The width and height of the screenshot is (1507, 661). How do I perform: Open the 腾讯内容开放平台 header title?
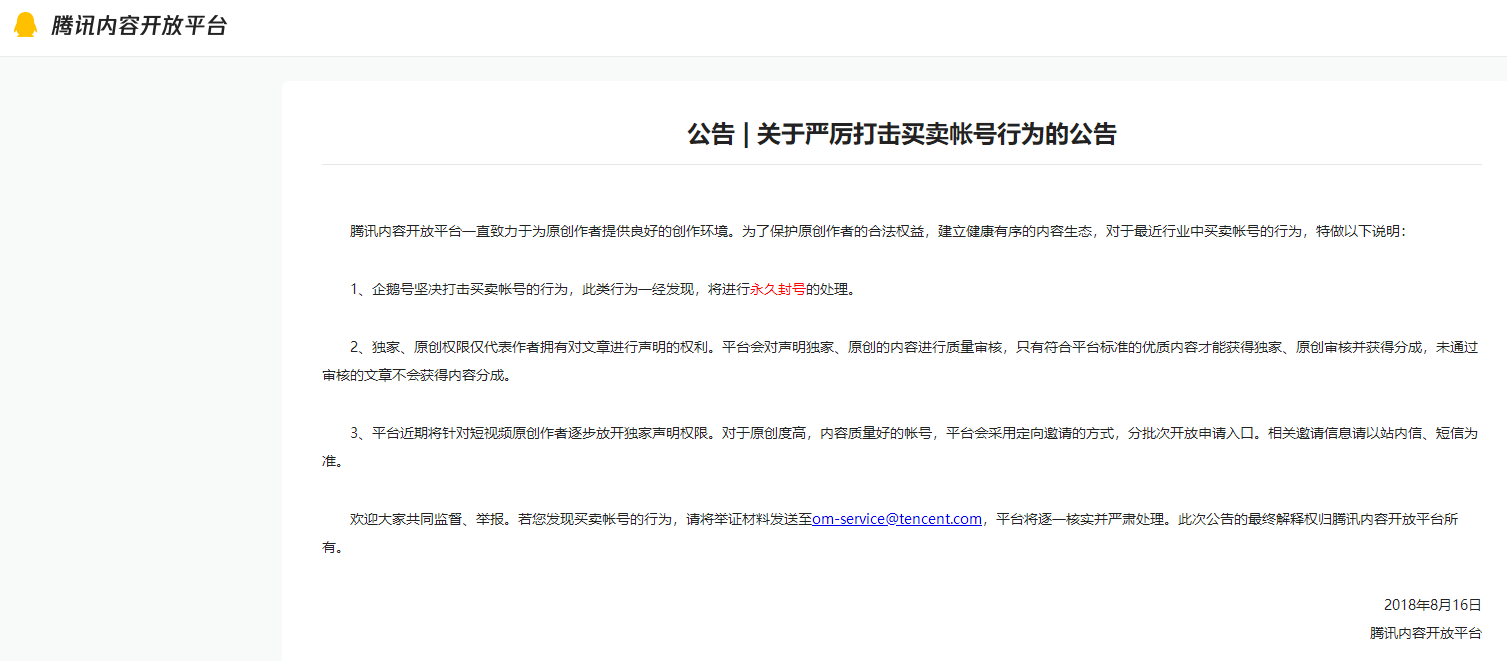[x=139, y=26]
